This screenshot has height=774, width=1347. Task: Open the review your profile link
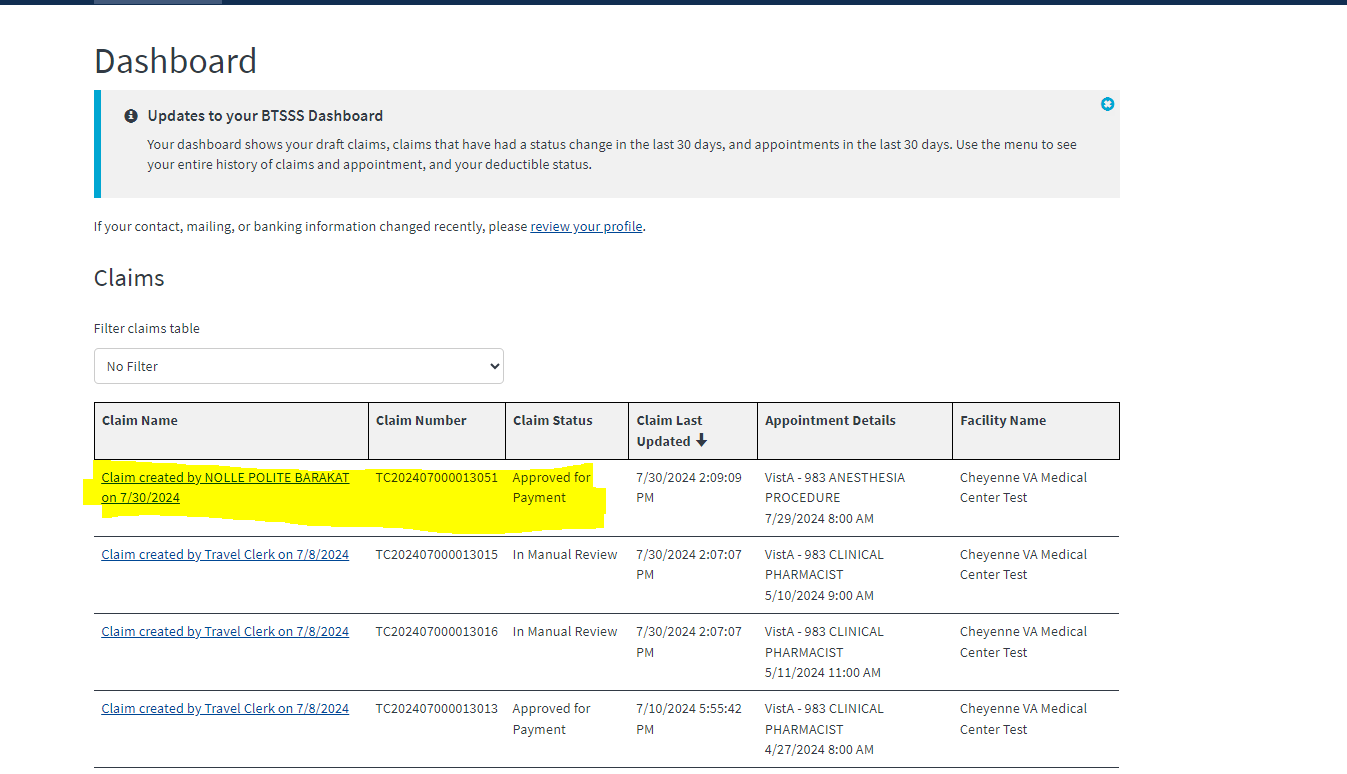click(586, 227)
